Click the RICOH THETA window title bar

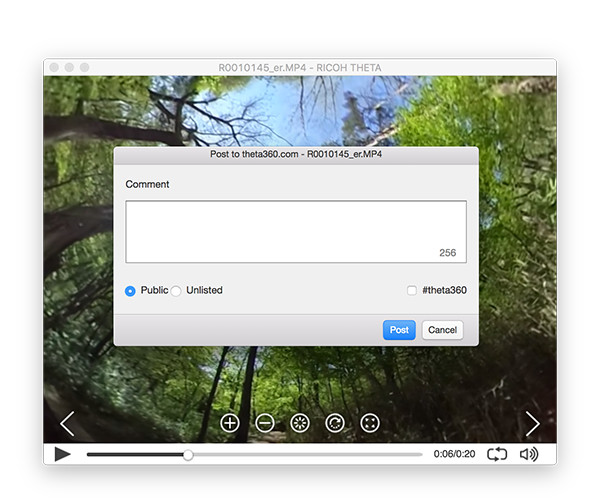coord(299,67)
